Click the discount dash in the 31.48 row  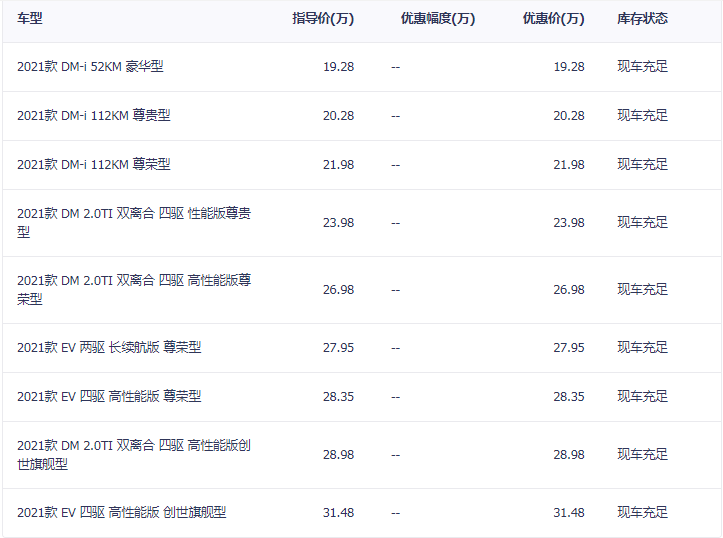tap(396, 513)
